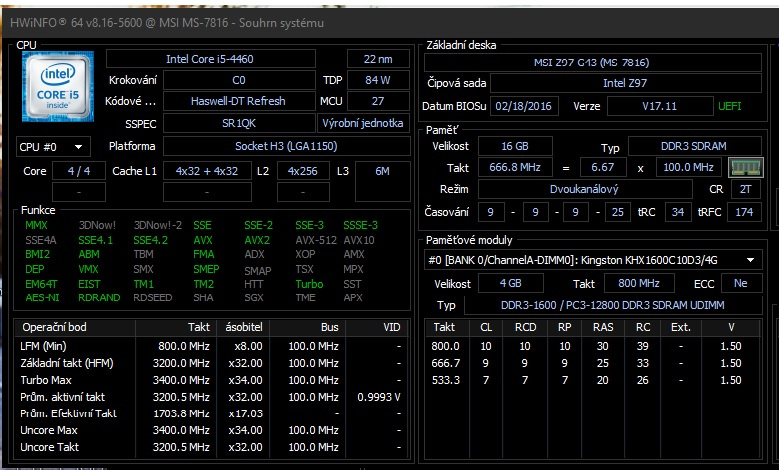Select the Dvoukanálový memory mode field
The width and height of the screenshot is (779, 470).
[x=583, y=189]
